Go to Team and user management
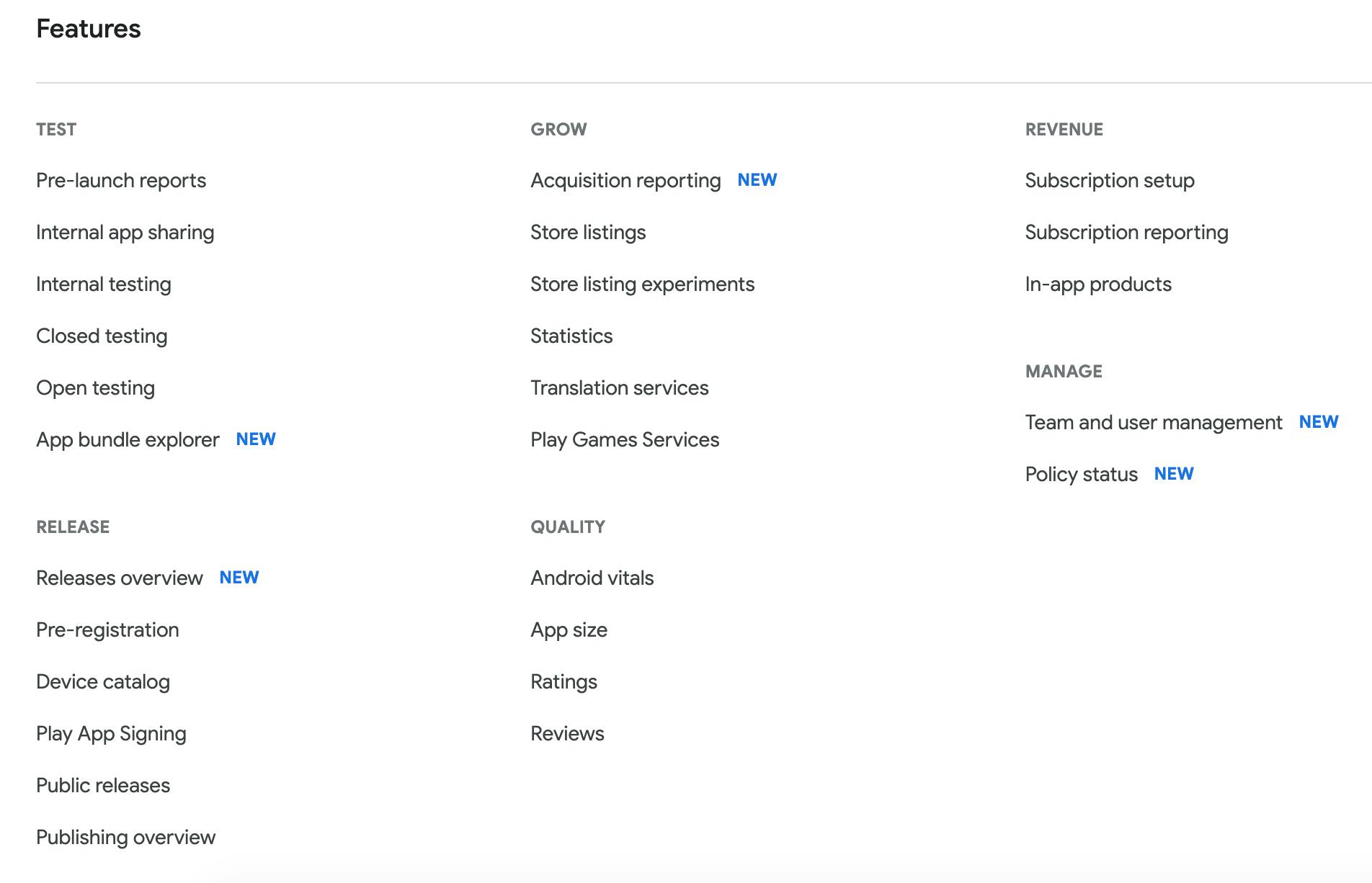 click(x=1153, y=422)
